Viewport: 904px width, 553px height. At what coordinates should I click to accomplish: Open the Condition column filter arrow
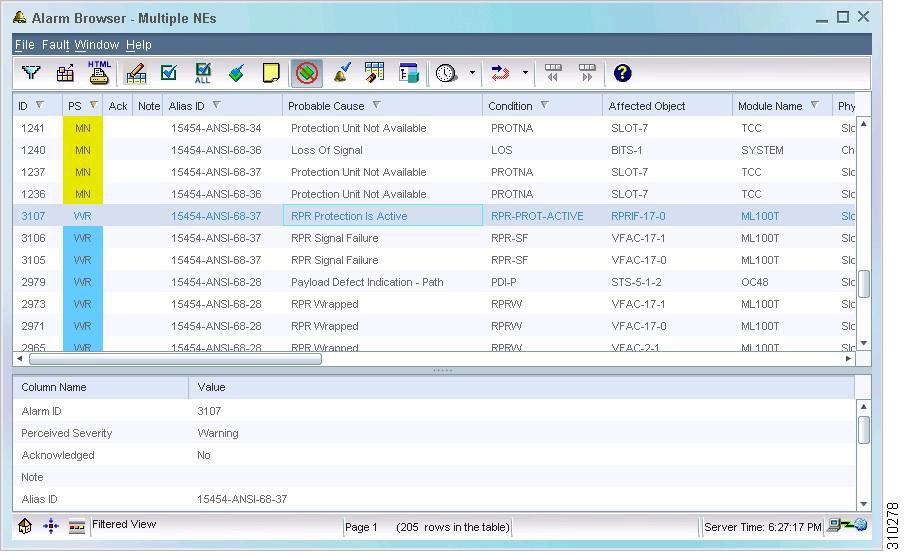pos(544,105)
